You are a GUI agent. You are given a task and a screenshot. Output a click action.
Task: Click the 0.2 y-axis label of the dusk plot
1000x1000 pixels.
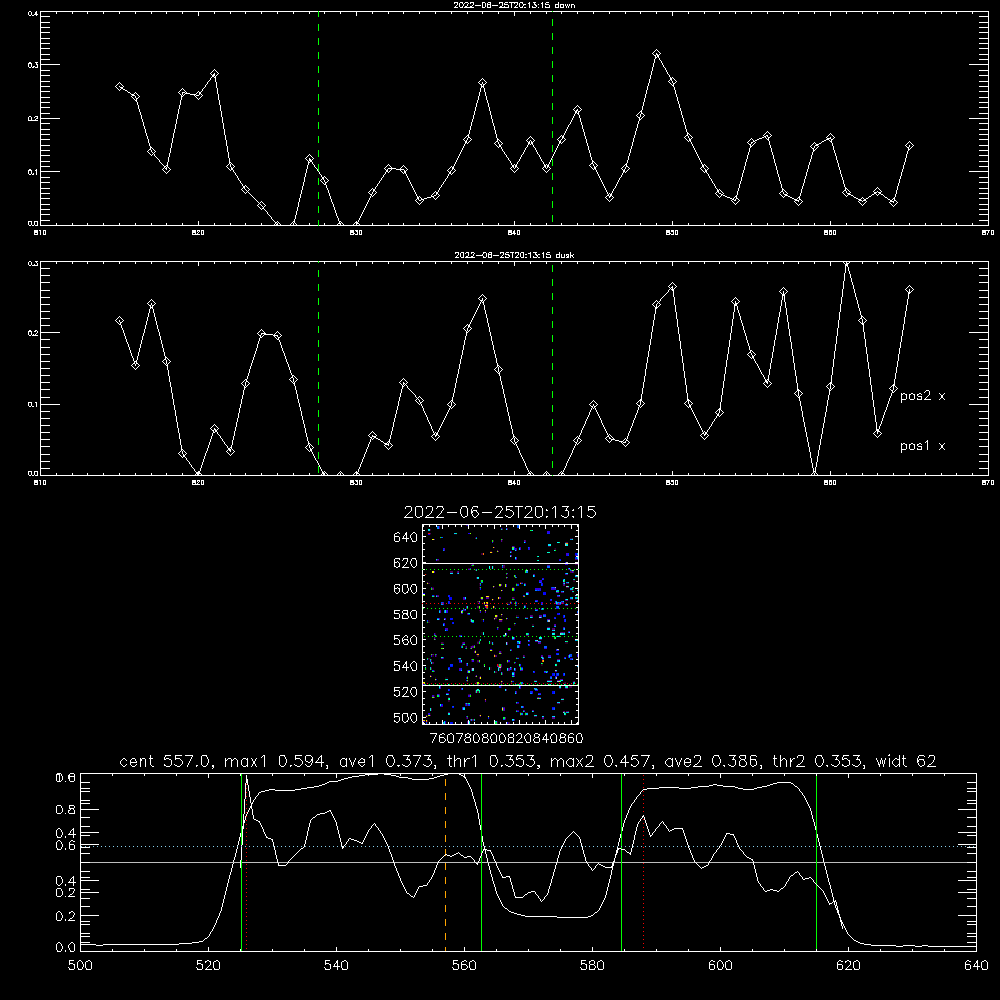click(x=34, y=333)
